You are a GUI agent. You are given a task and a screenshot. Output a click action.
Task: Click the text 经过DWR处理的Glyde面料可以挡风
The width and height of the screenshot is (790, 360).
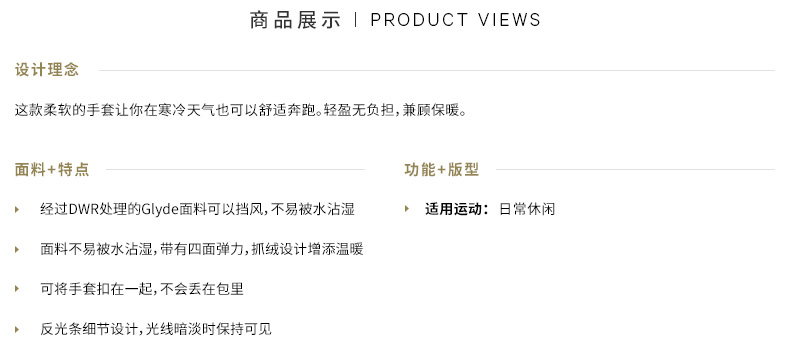[153, 209]
